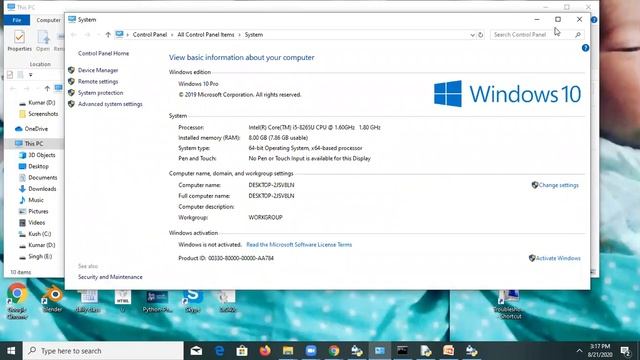Open the Python desktop icon

coord(157,300)
